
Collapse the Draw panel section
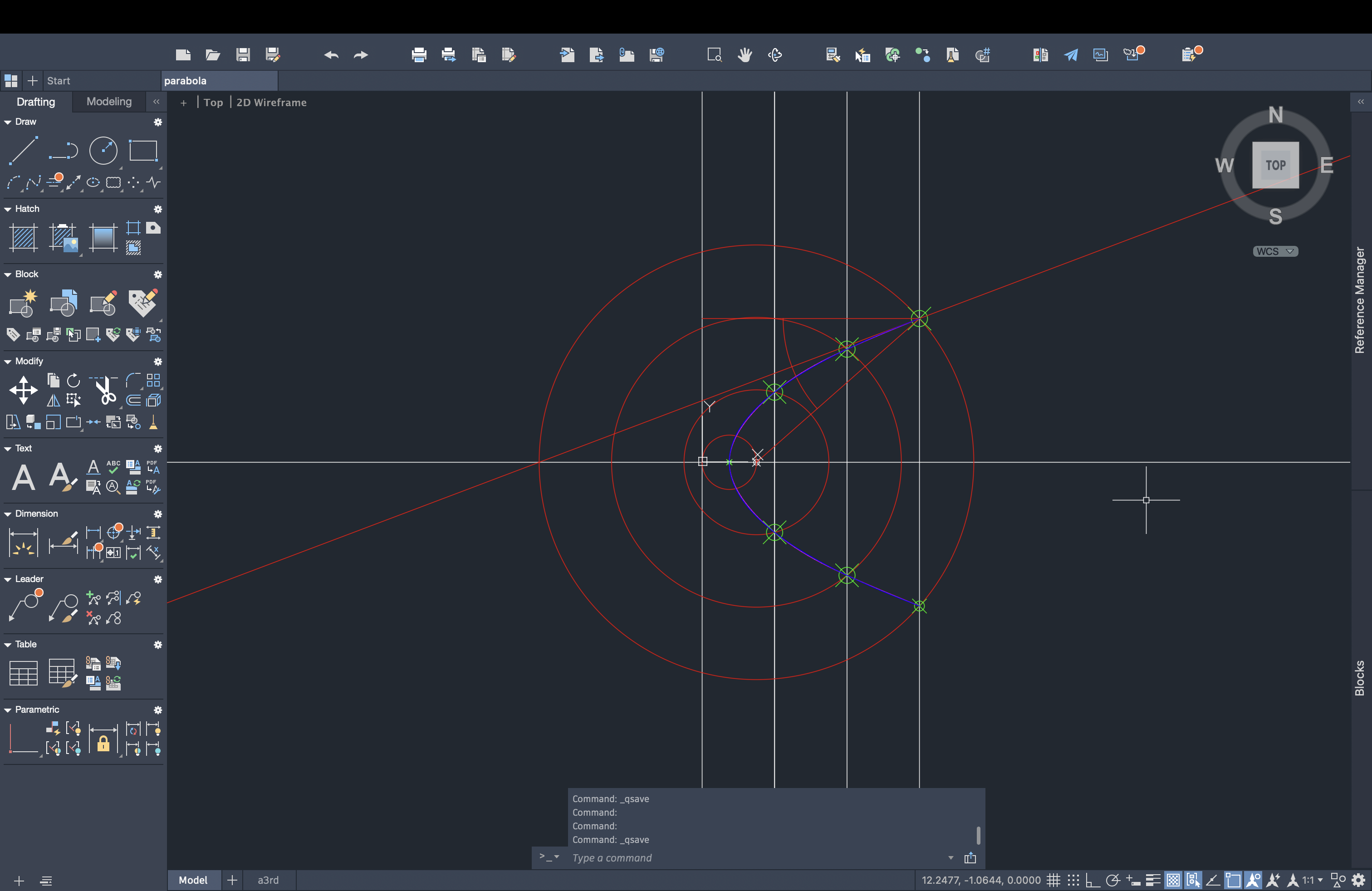click(x=8, y=122)
